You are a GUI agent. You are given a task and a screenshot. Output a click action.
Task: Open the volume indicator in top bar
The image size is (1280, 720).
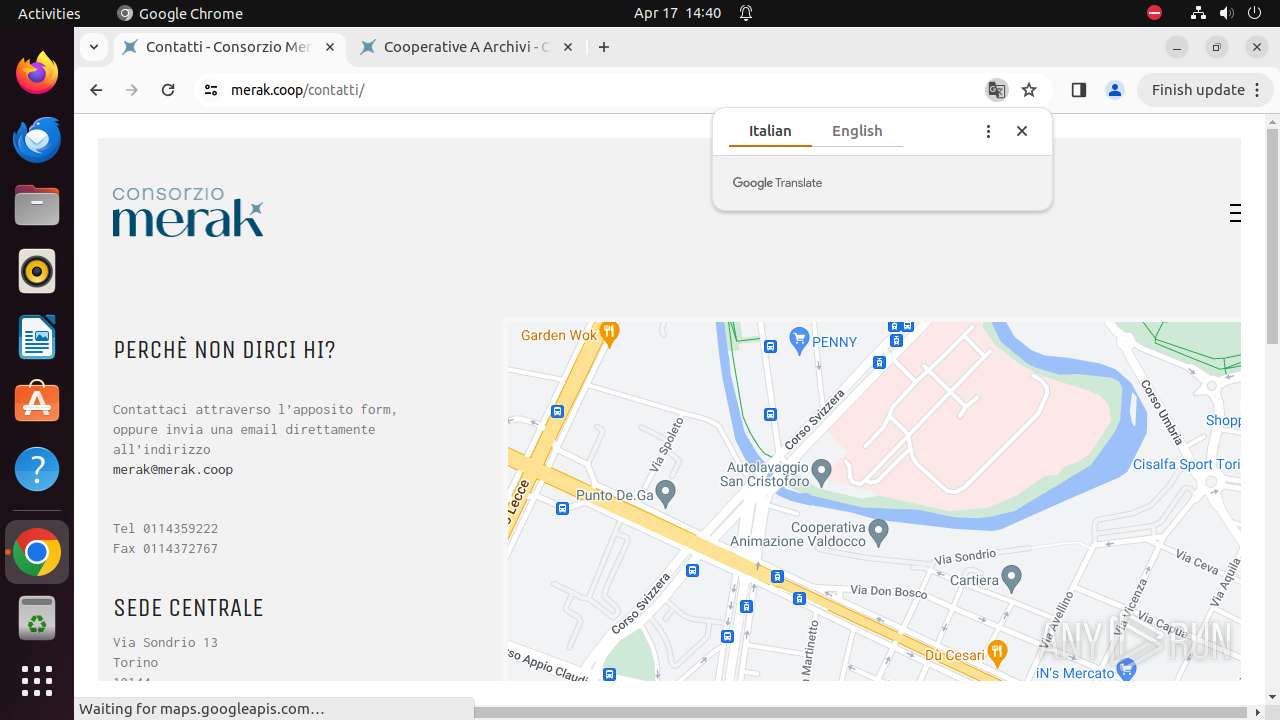click(x=1226, y=13)
